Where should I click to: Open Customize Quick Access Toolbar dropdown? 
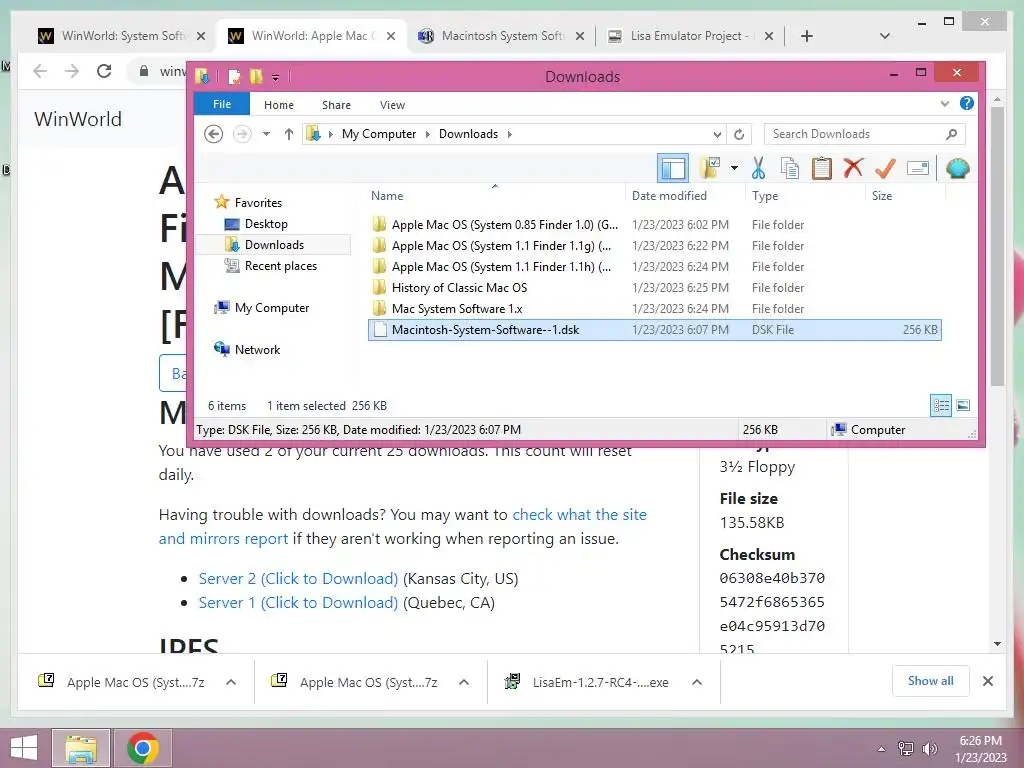[x=276, y=77]
